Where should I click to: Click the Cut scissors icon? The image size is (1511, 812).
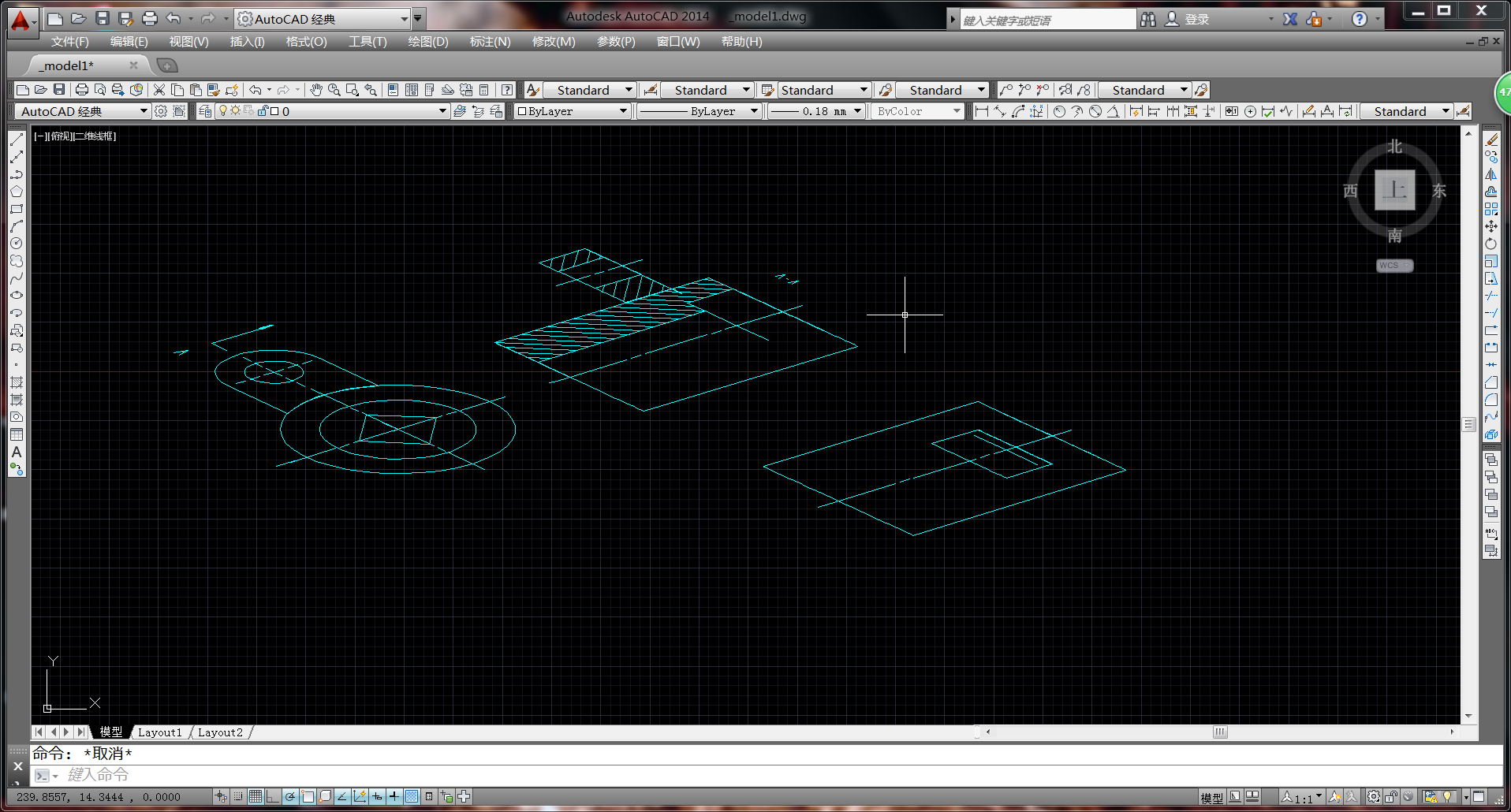pos(159,90)
